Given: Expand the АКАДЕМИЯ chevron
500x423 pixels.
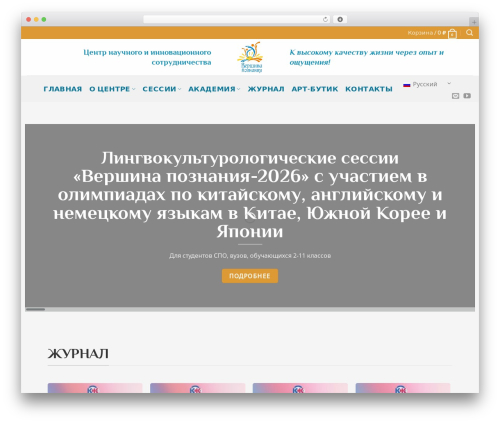Looking at the screenshot, I should (x=238, y=89).
